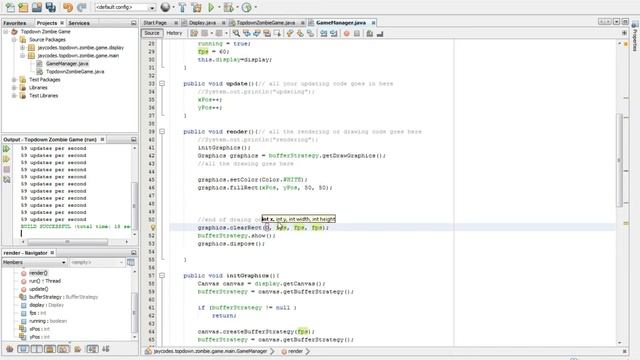Click the browser globe icon
Viewport: 640px width, 360px height.
click(165, 7)
